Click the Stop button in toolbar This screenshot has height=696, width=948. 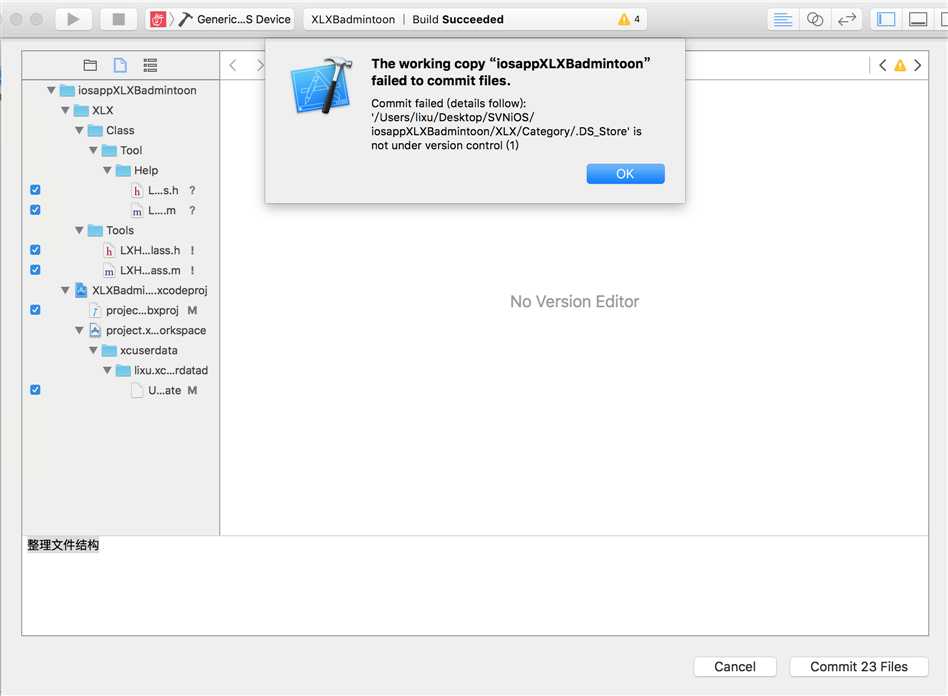tap(118, 19)
